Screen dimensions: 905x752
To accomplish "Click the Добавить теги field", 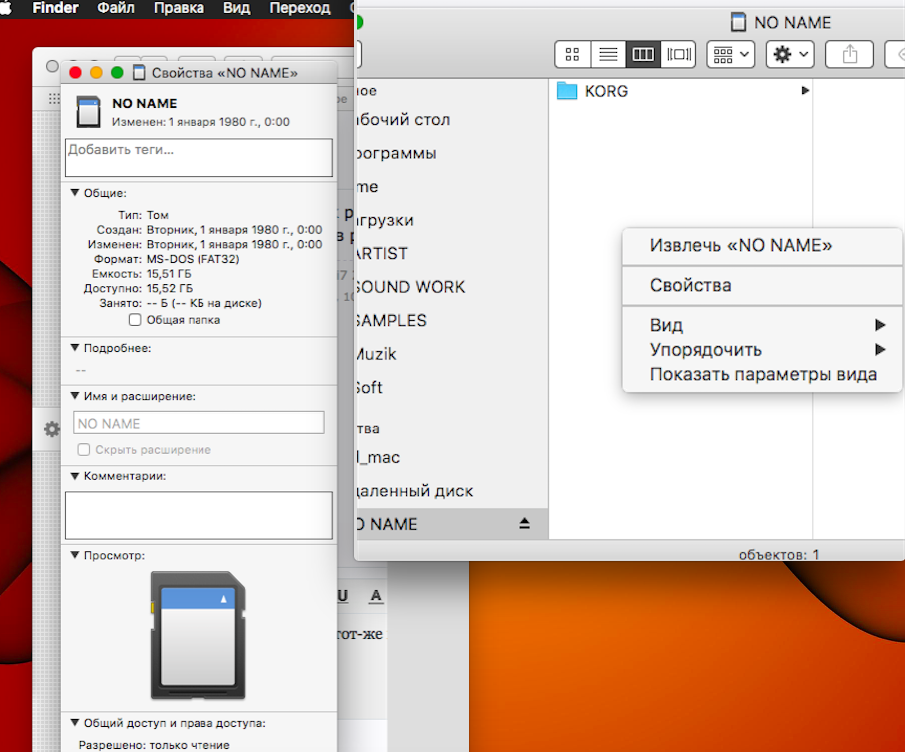I will tap(199, 157).
